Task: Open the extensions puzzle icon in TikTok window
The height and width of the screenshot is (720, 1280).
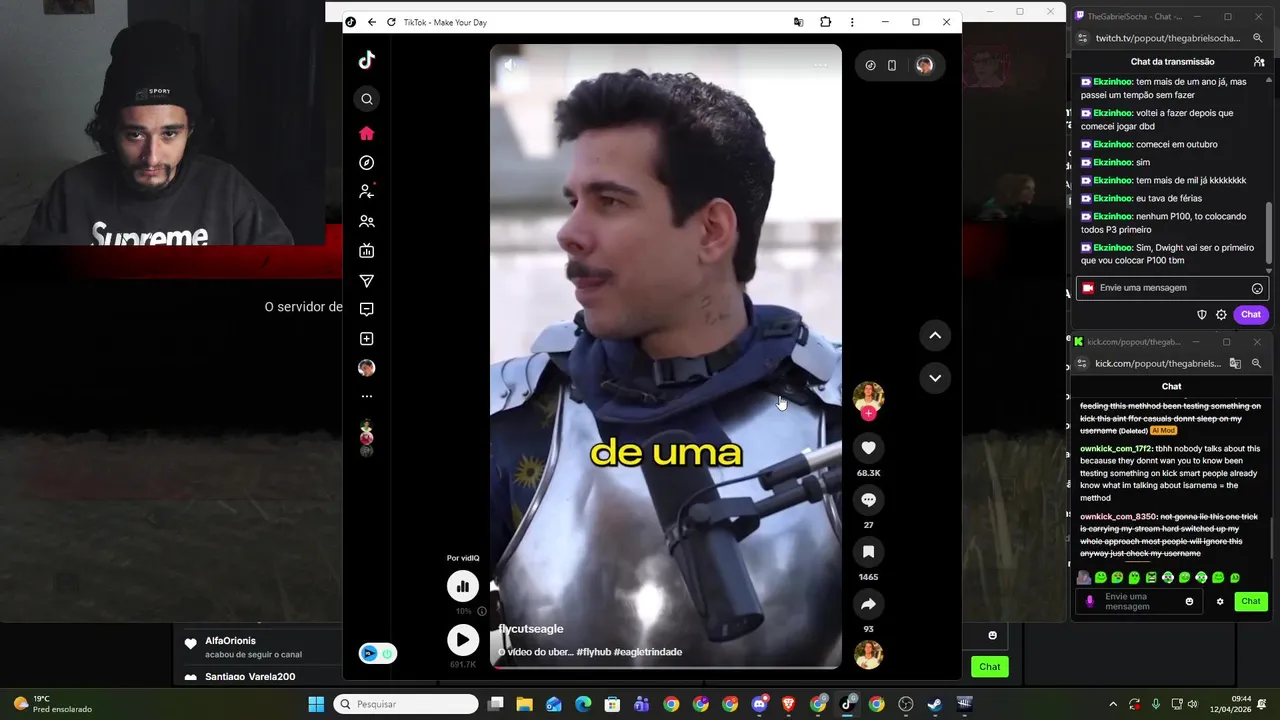Action: click(825, 22)
